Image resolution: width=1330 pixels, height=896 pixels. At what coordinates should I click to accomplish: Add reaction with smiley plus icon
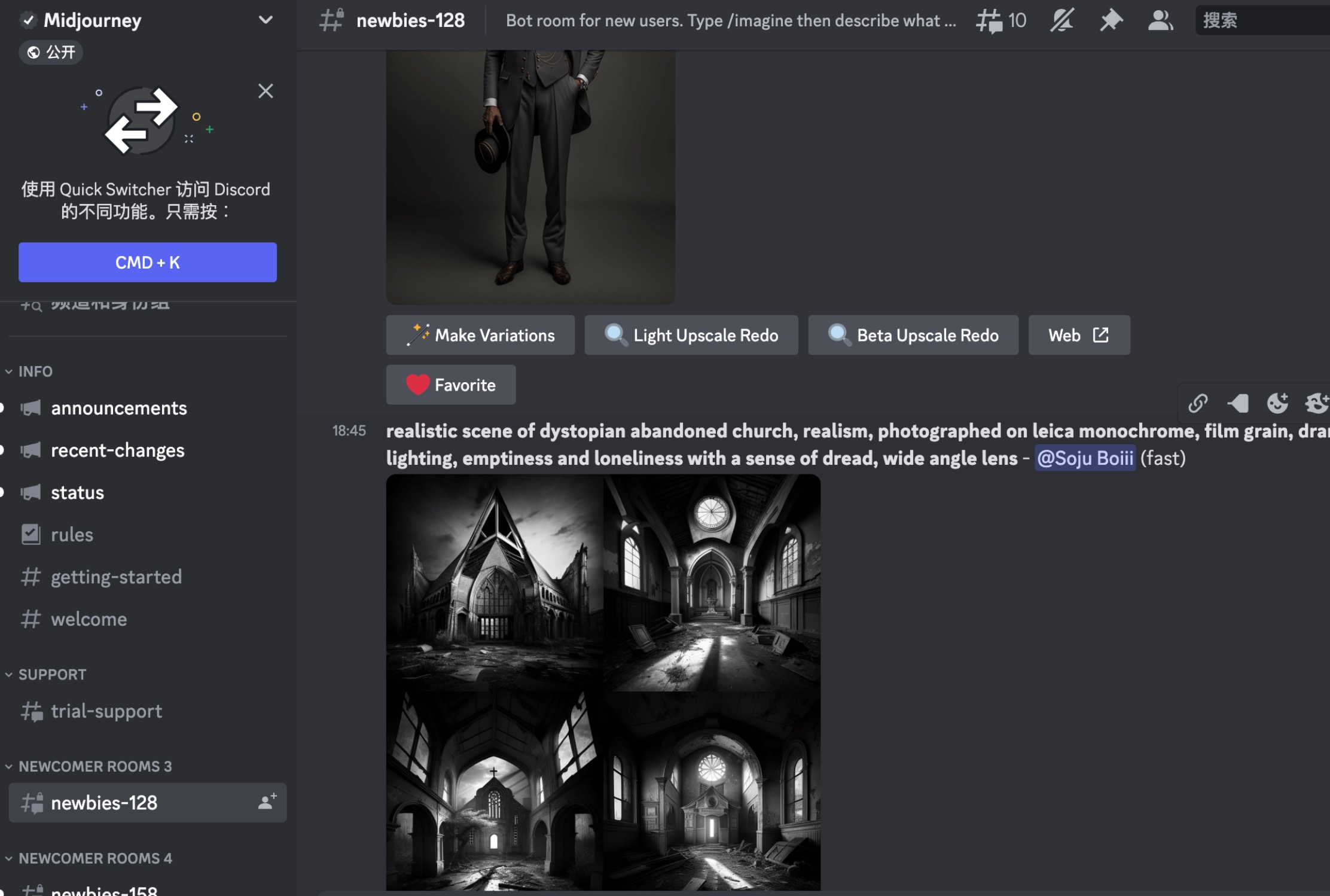point(1277,403)
